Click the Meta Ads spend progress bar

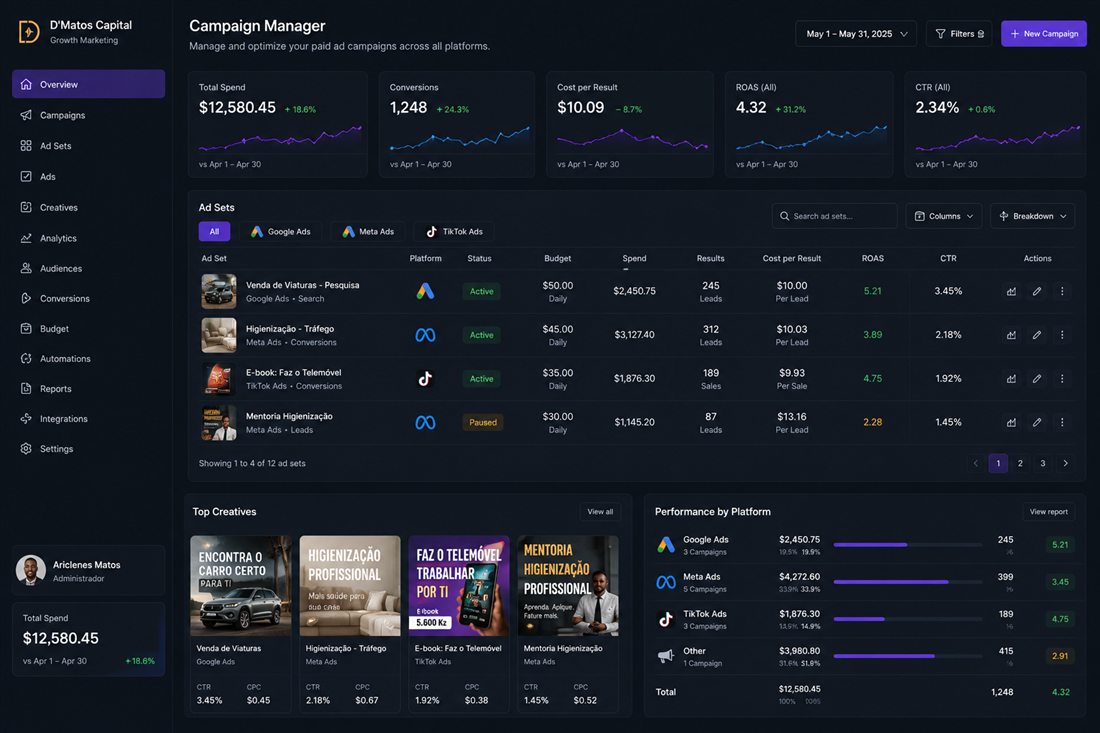[x=907, y=581]
